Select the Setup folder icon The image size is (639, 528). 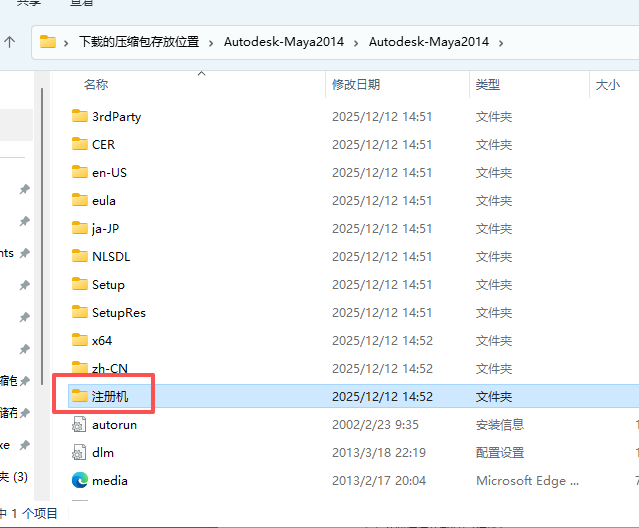(79, 284)
